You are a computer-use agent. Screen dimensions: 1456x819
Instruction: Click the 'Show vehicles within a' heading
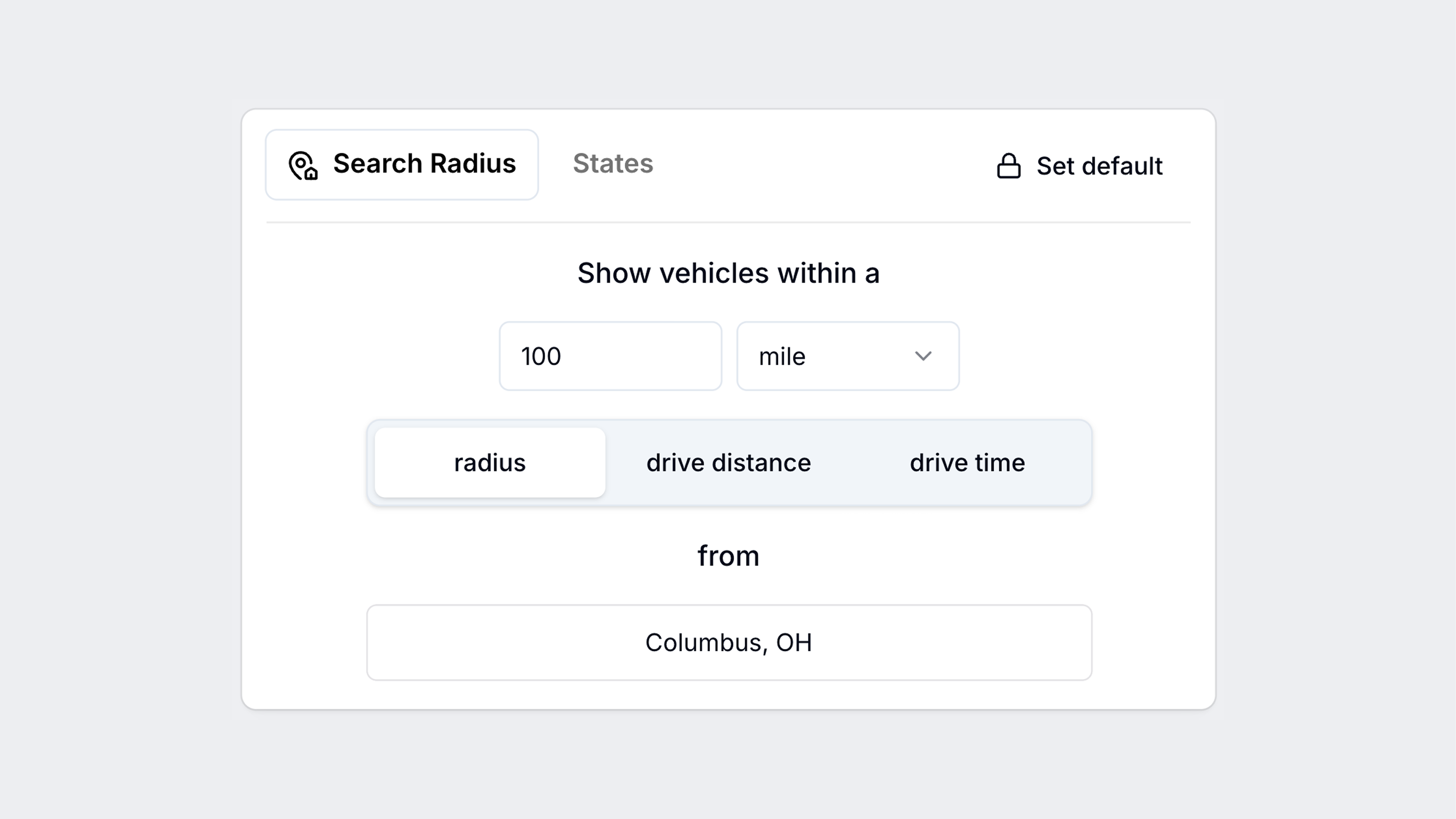(729, 273)
